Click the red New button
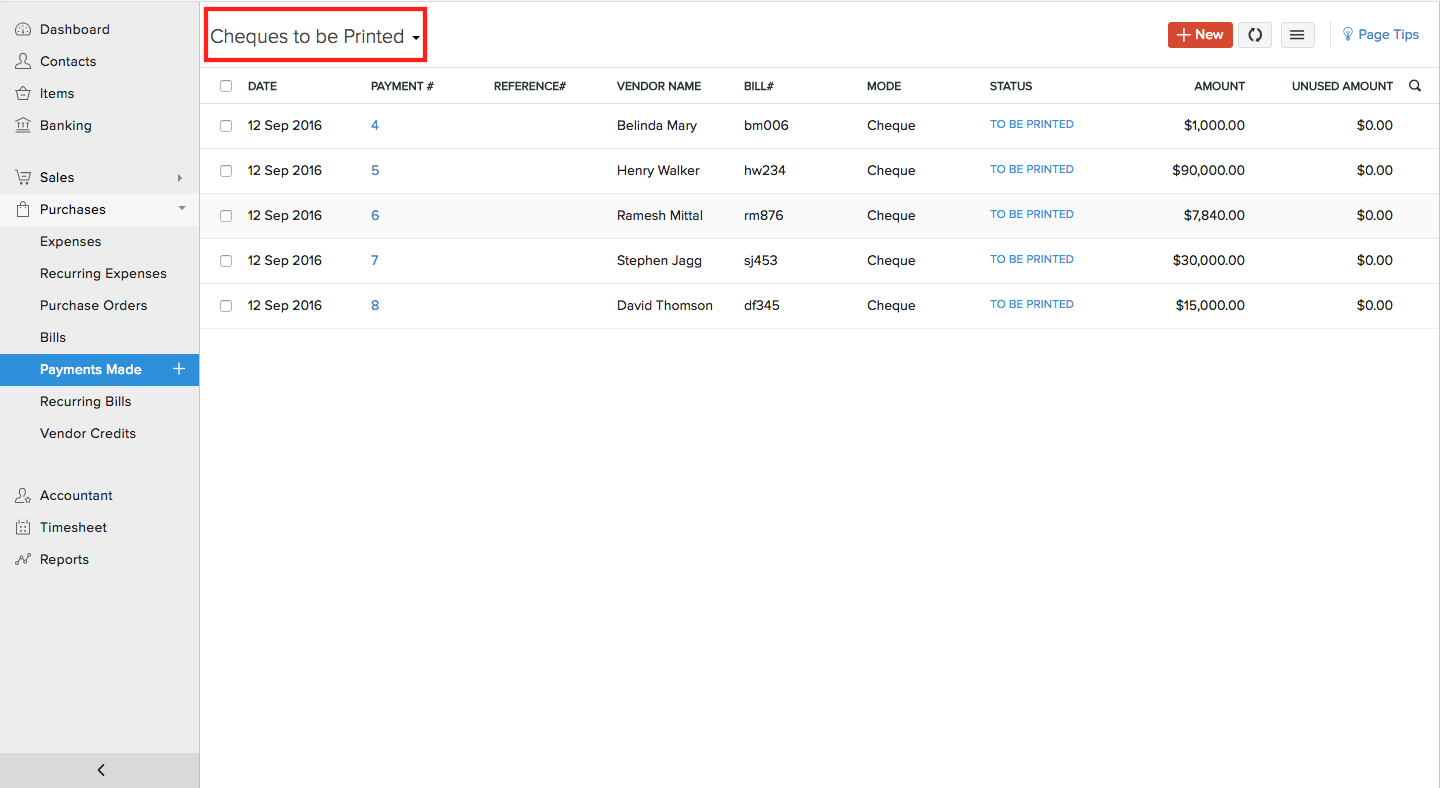The height and width of the screenshot is (788, 1440). 1199,35
